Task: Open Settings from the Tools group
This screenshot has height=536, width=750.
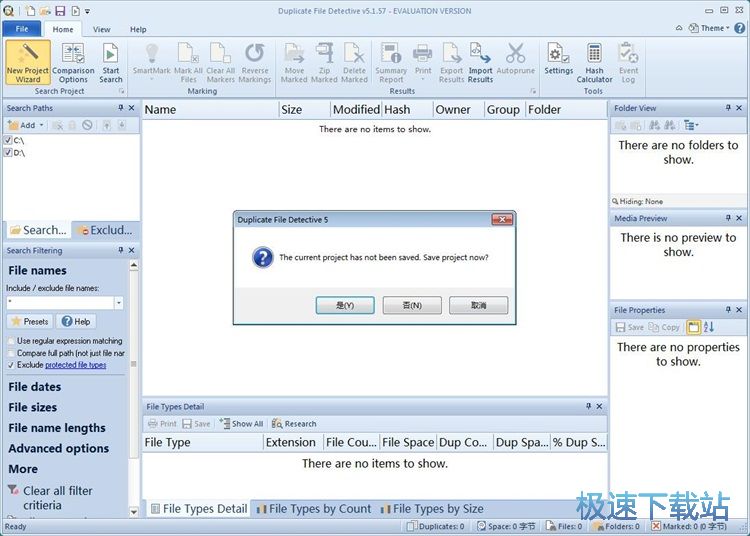Action: (558, 59)
